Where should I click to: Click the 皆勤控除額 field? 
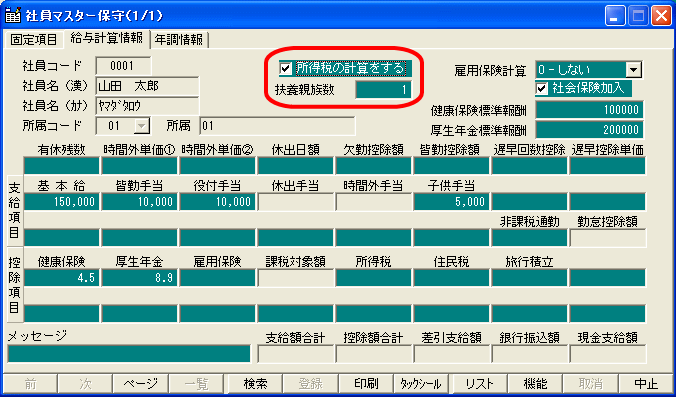451,166
